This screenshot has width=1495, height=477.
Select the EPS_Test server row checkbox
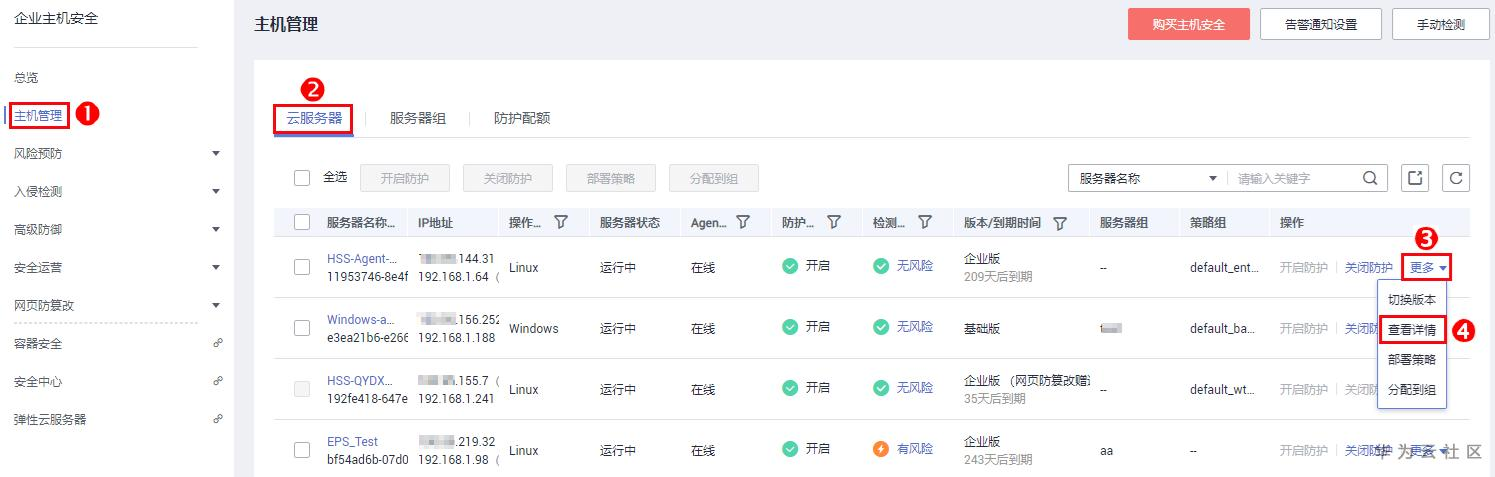pos(302,450)
